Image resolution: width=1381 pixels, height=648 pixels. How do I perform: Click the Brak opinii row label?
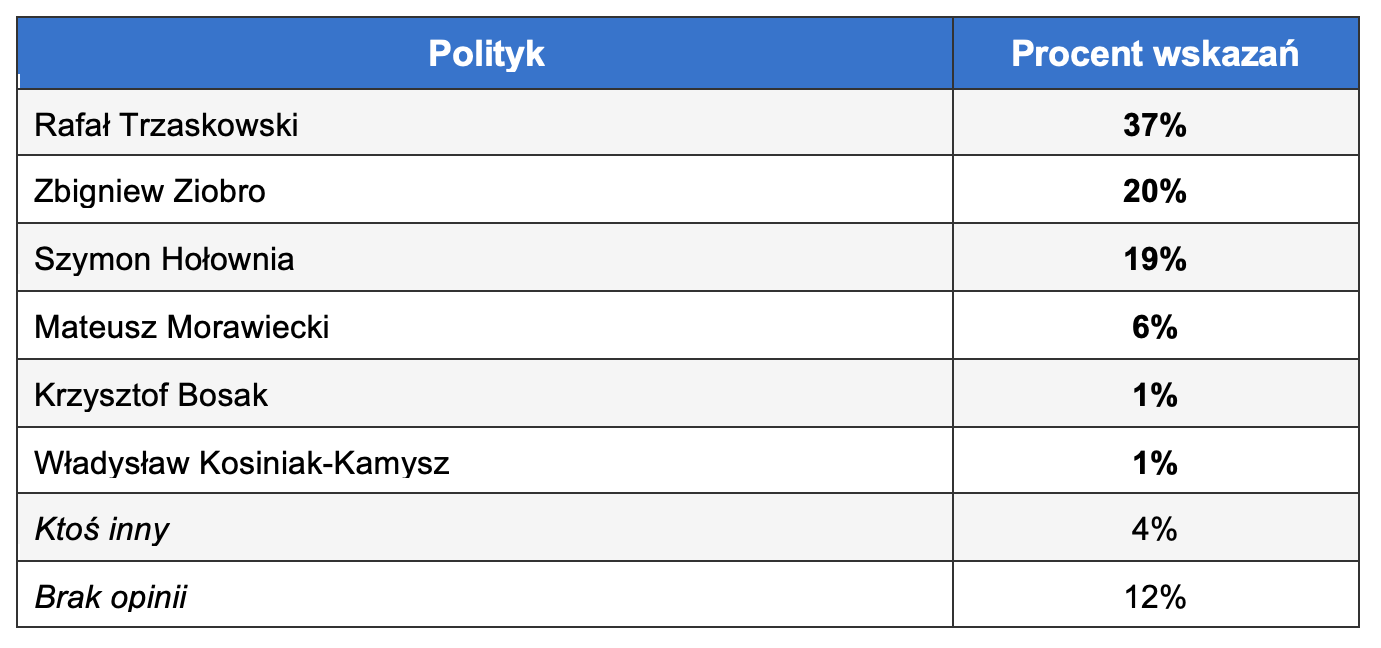coord(110,597)
